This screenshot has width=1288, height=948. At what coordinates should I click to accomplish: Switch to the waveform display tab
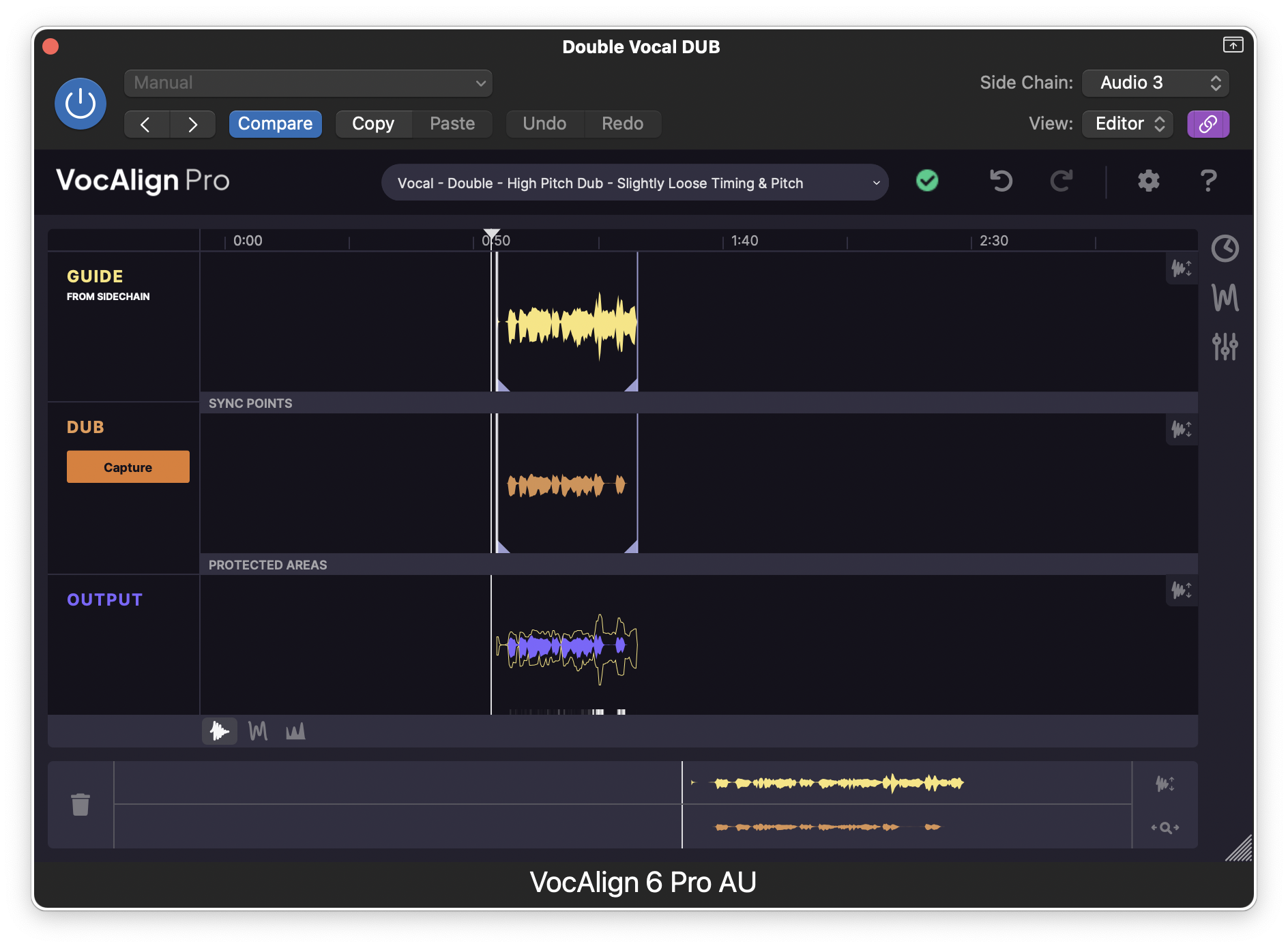(220, 731)
